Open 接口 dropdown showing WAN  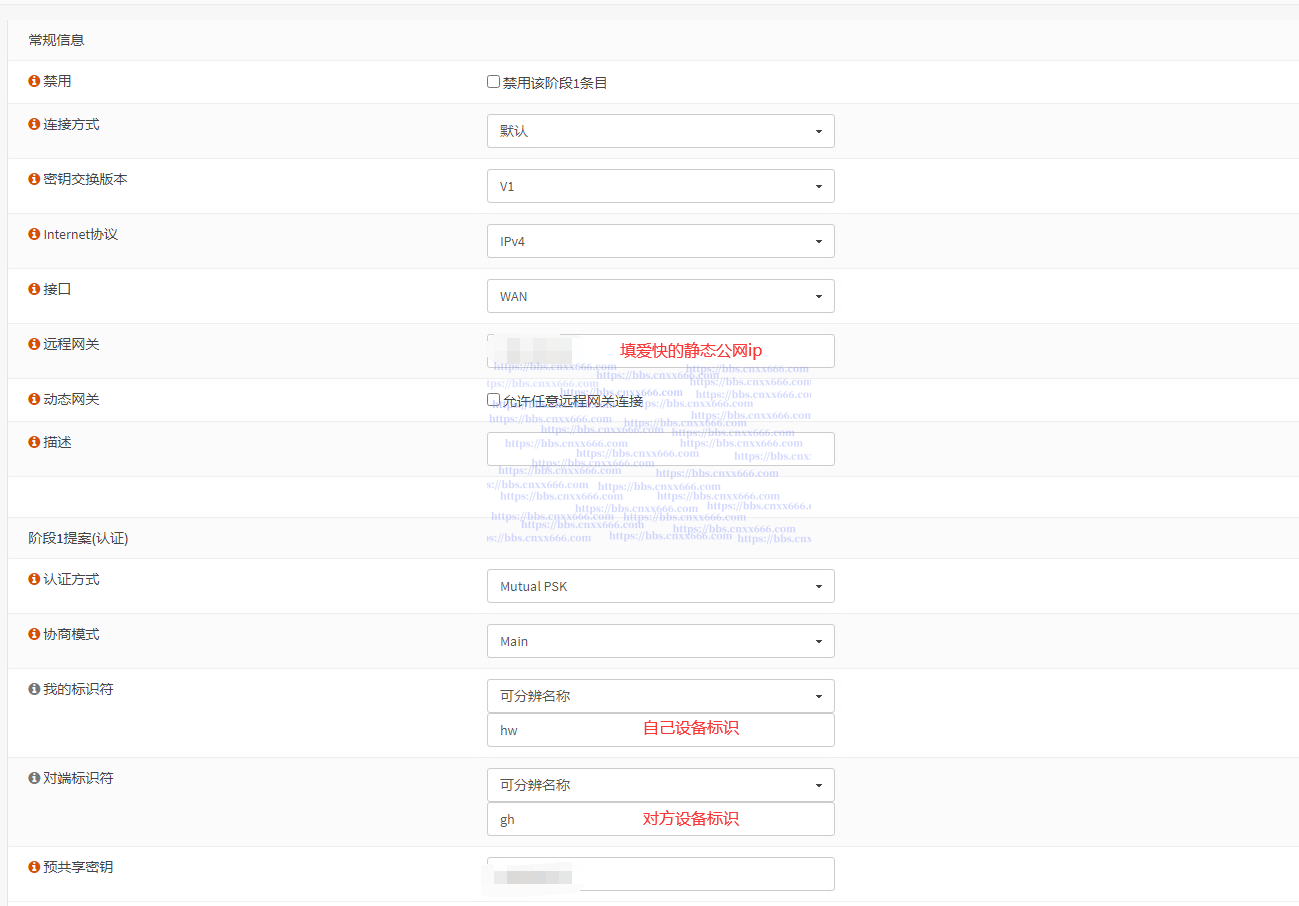660,296
